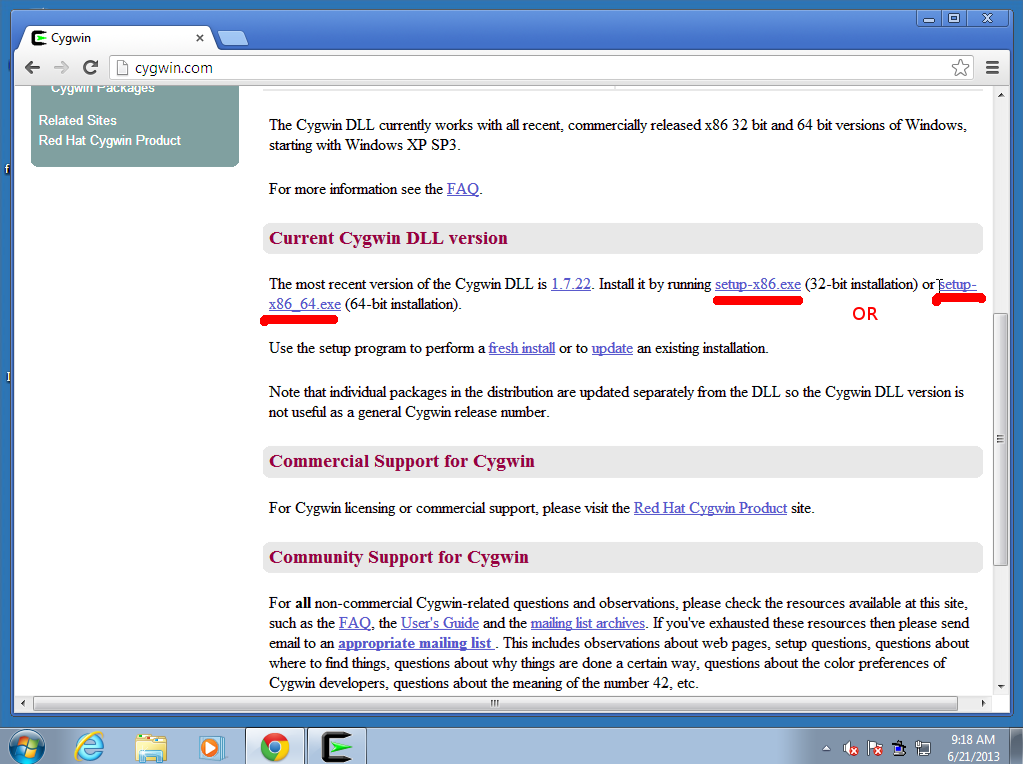
Task: Open the muted volume tray icon
Action: (850, 748)
